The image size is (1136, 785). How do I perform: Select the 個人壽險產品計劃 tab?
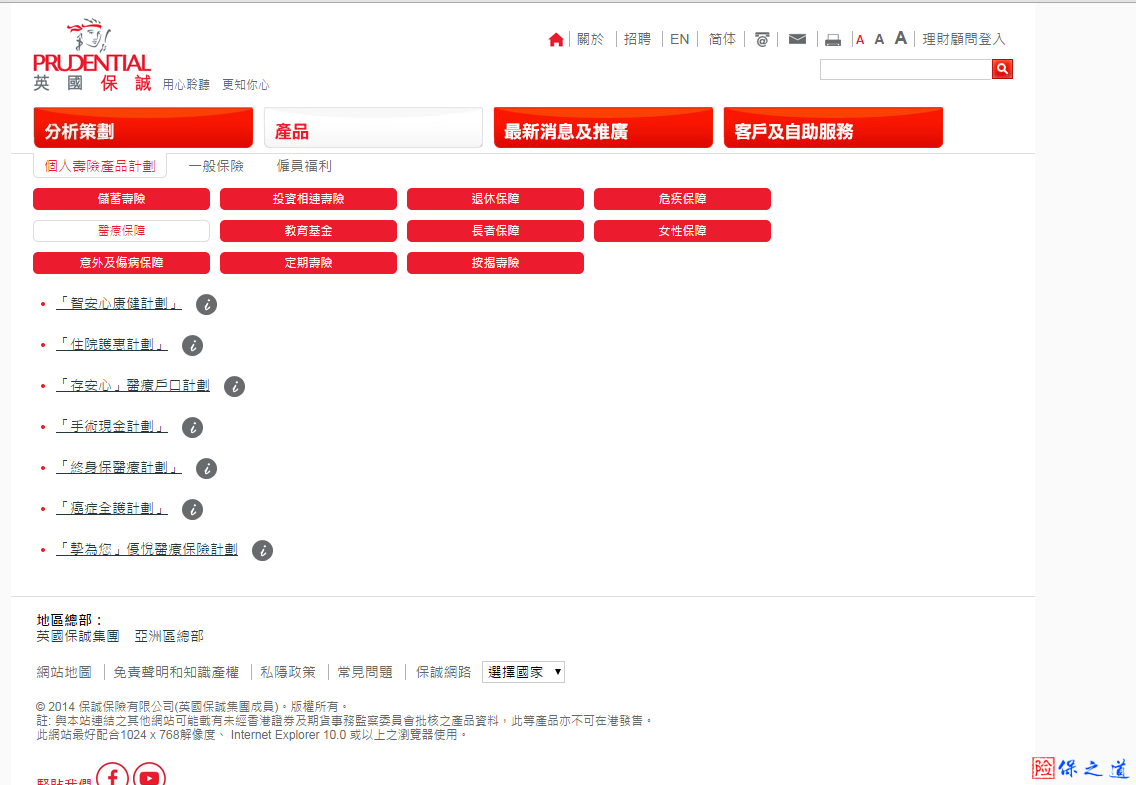tap(100, 166)
